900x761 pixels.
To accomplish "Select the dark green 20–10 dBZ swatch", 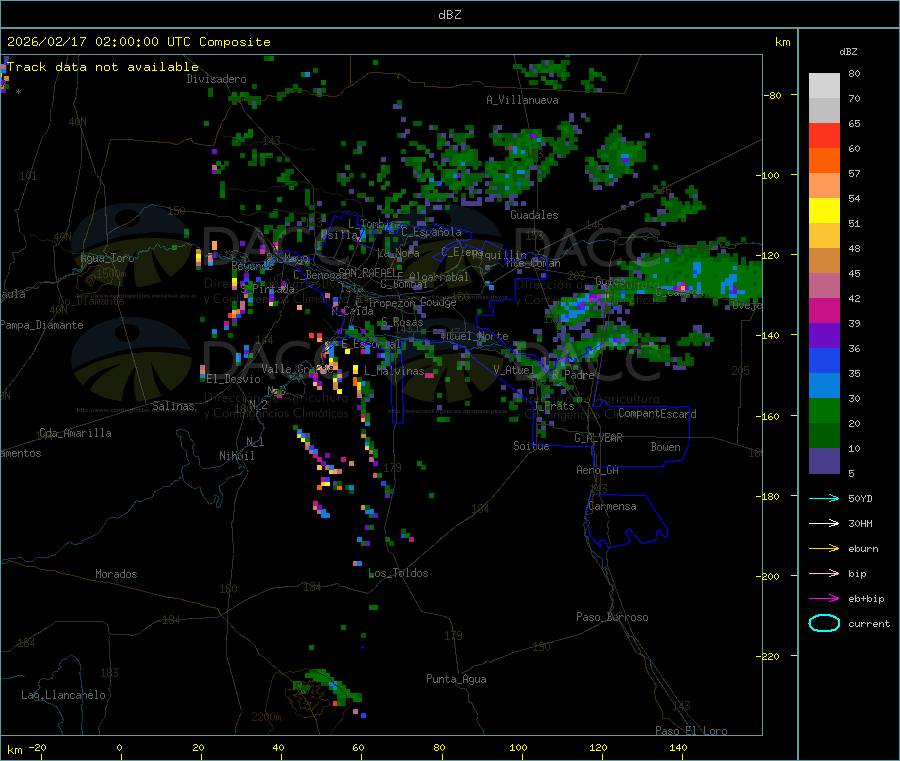I will click(824, 436).
